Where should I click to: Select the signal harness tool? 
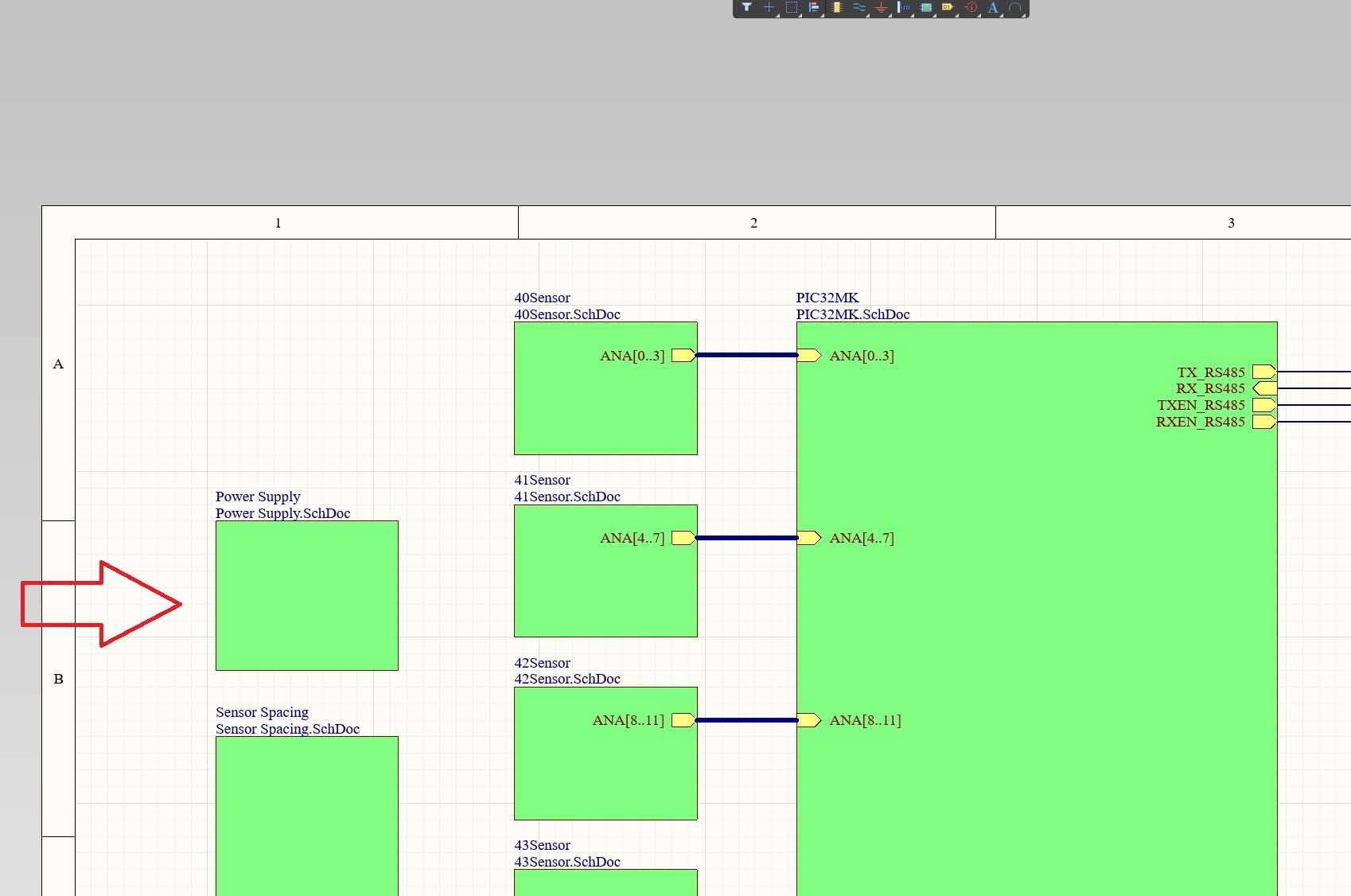[x=903, y=7]
